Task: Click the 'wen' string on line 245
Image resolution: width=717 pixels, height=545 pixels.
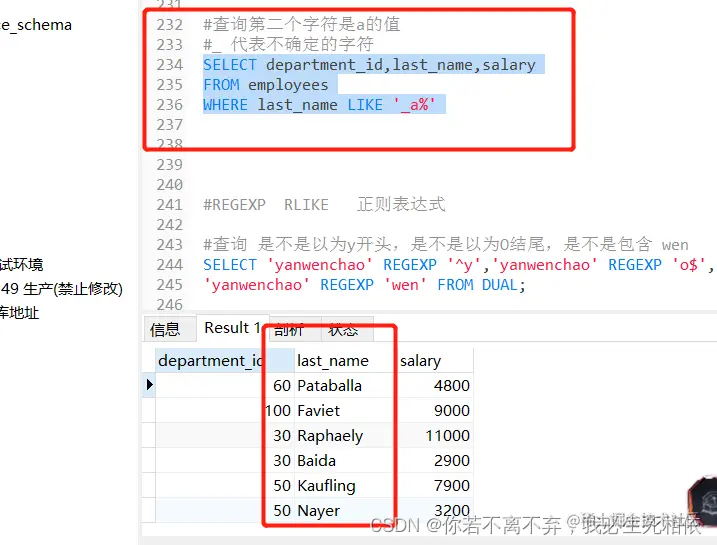Action: click(405, 285)
